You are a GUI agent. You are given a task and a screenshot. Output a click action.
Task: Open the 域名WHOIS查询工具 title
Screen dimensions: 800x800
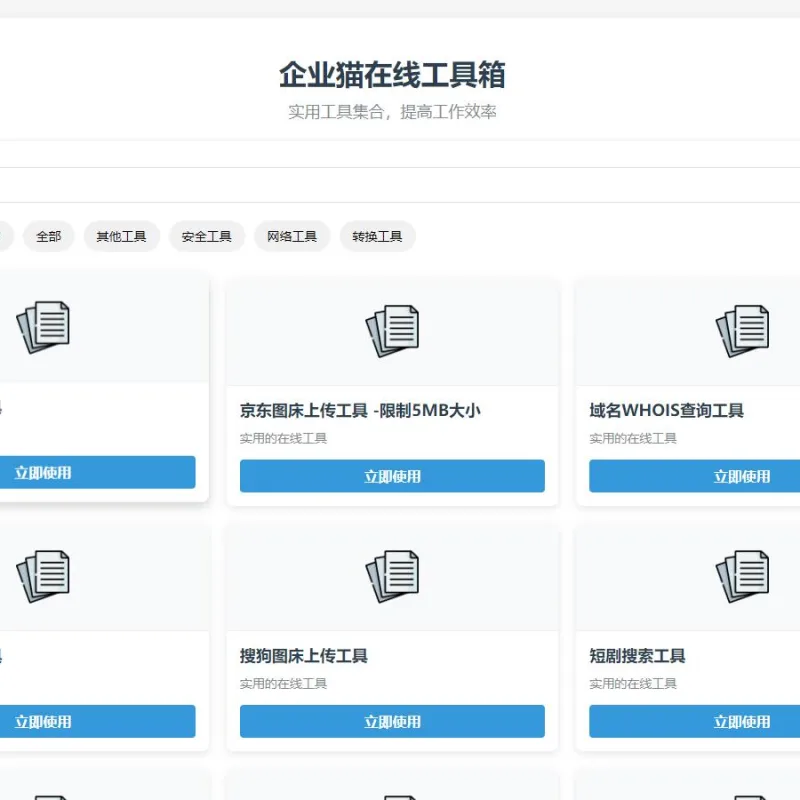[x=666, y=410]
